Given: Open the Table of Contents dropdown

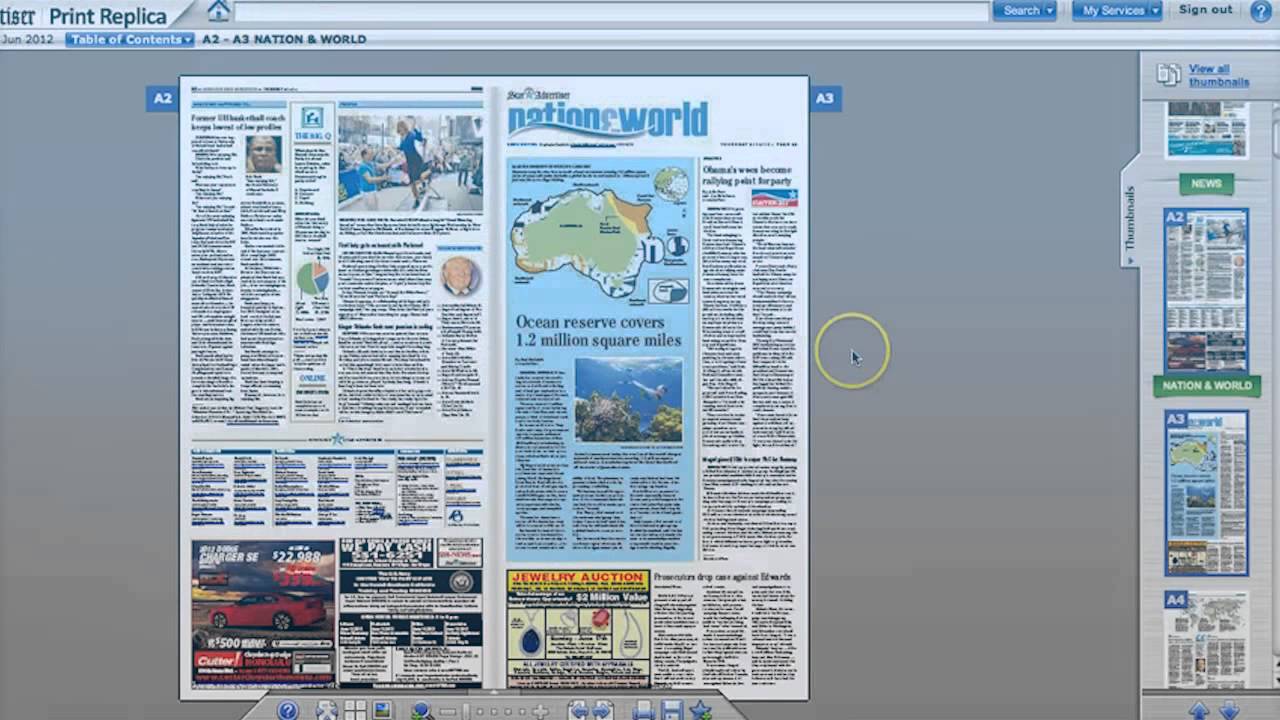Looking at the screenshot, I should pyautogui.click(x=129, y=39).
